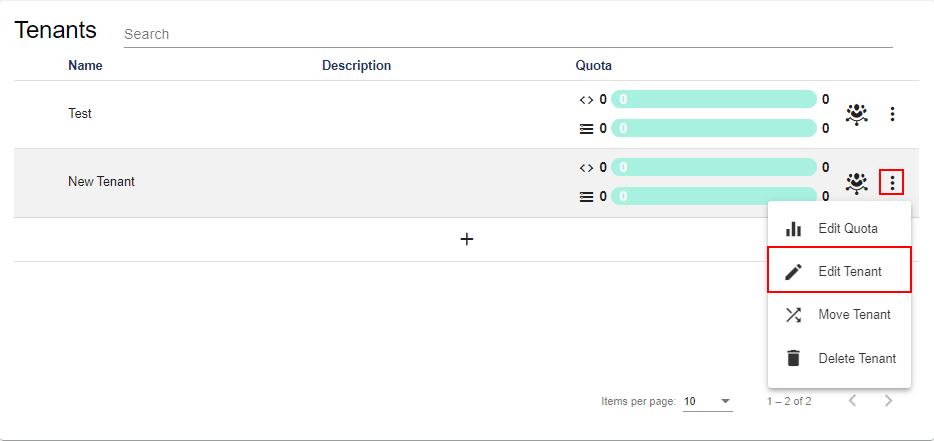Click the bar chart Edit Quota icon
The image size is (934, 441).
[793, 229]
